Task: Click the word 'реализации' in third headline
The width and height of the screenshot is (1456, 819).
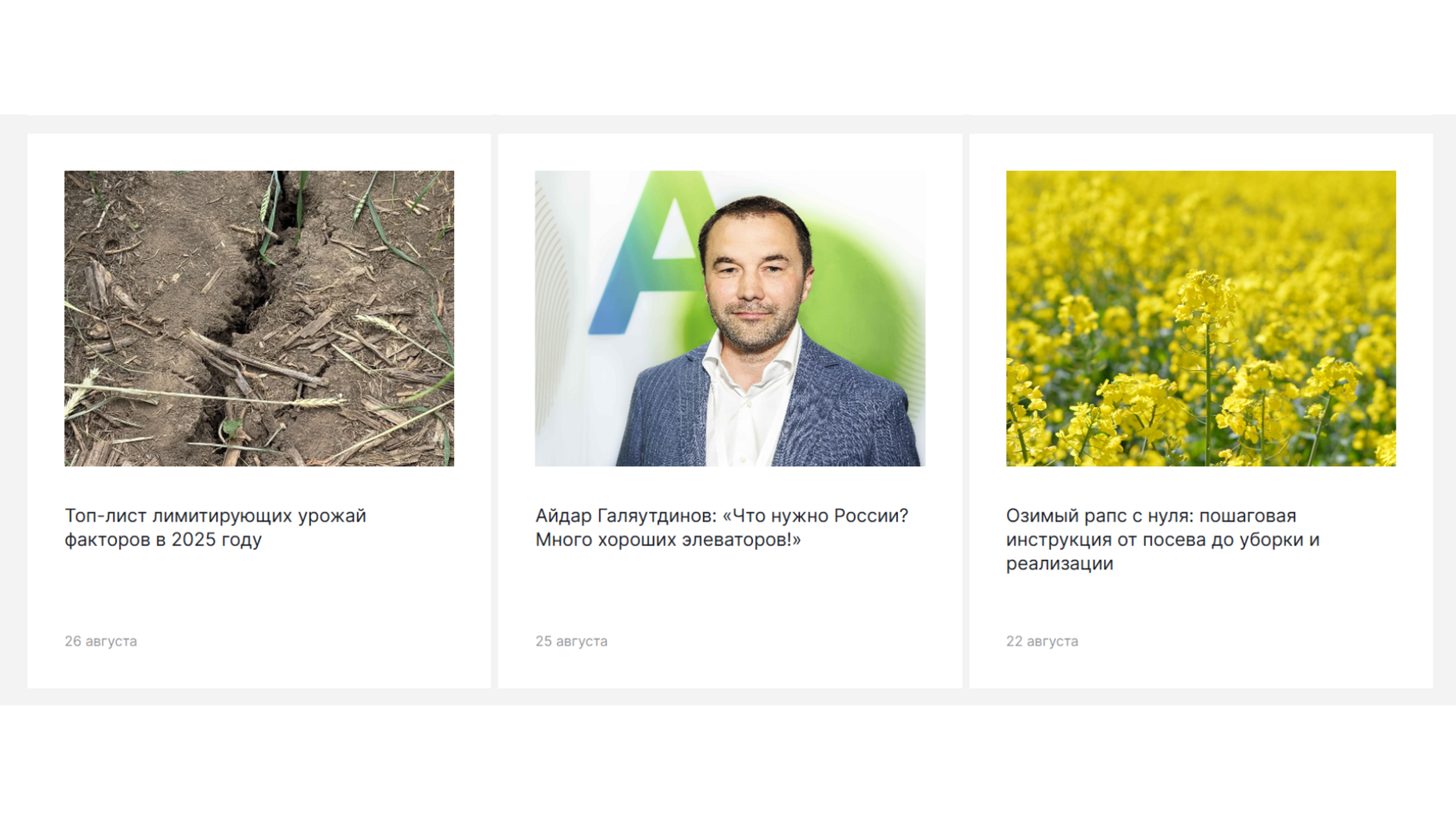Action: [x=1059, y=563]
